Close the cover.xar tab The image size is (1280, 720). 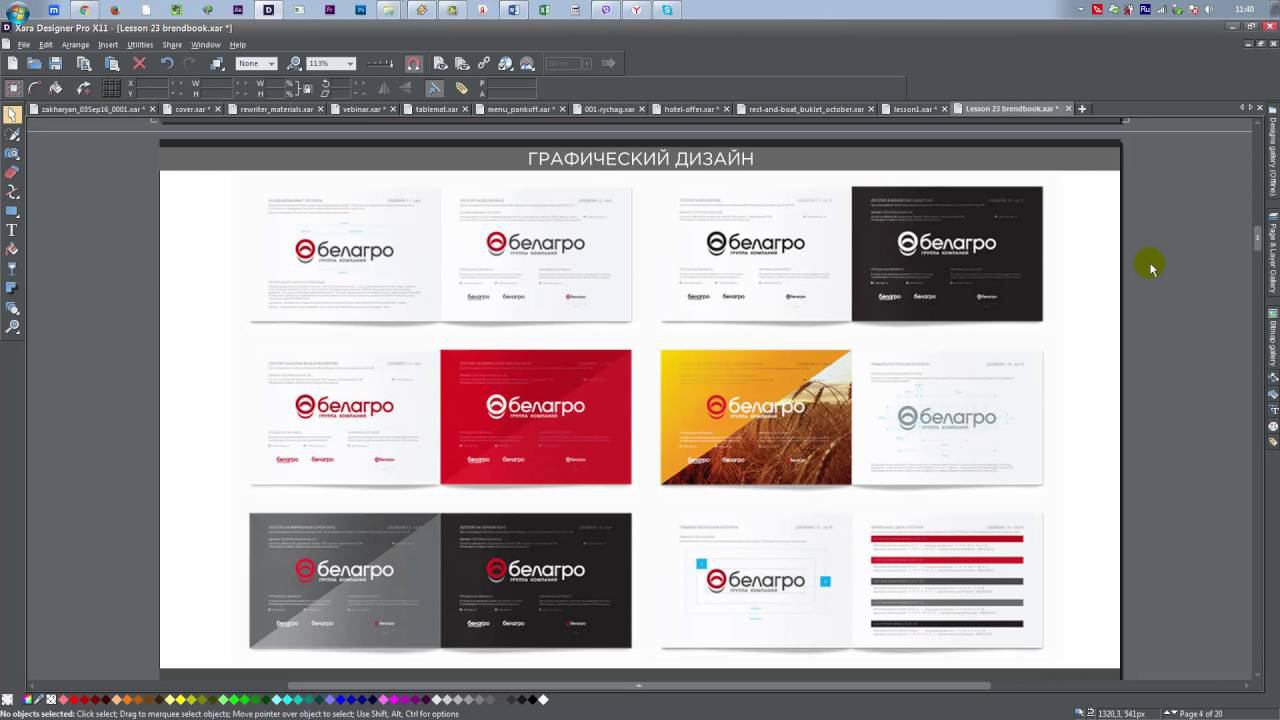tap(219, 109)
